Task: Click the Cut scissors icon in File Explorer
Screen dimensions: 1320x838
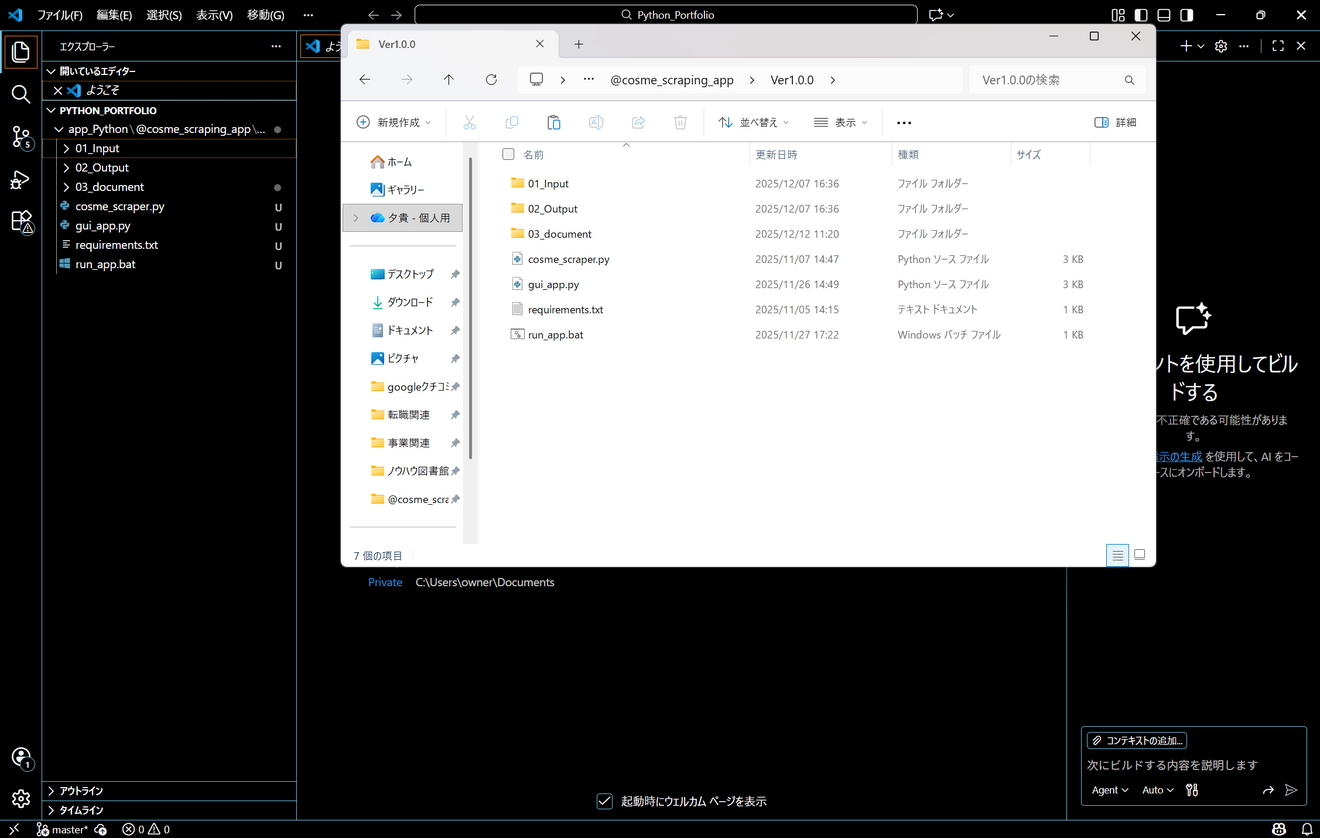Action: pos(469,122)
